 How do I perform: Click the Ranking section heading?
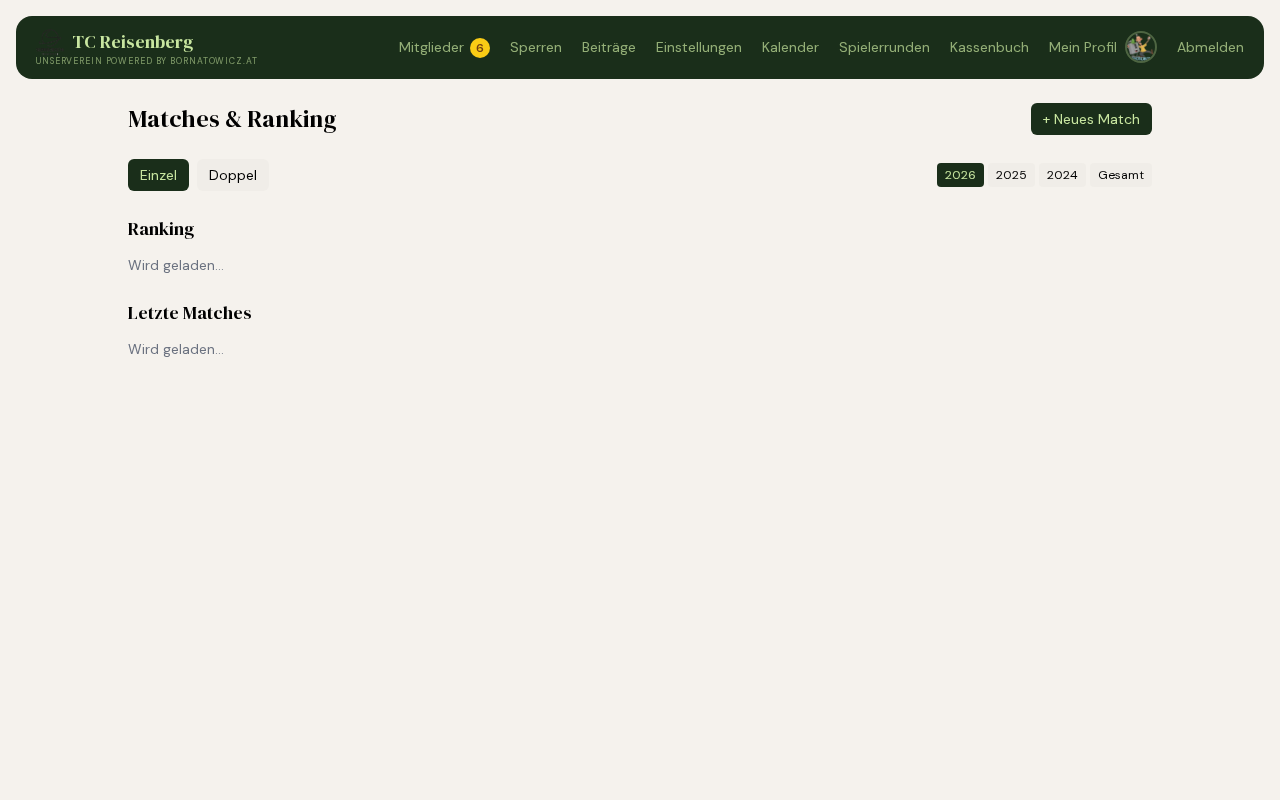[161, 229]
